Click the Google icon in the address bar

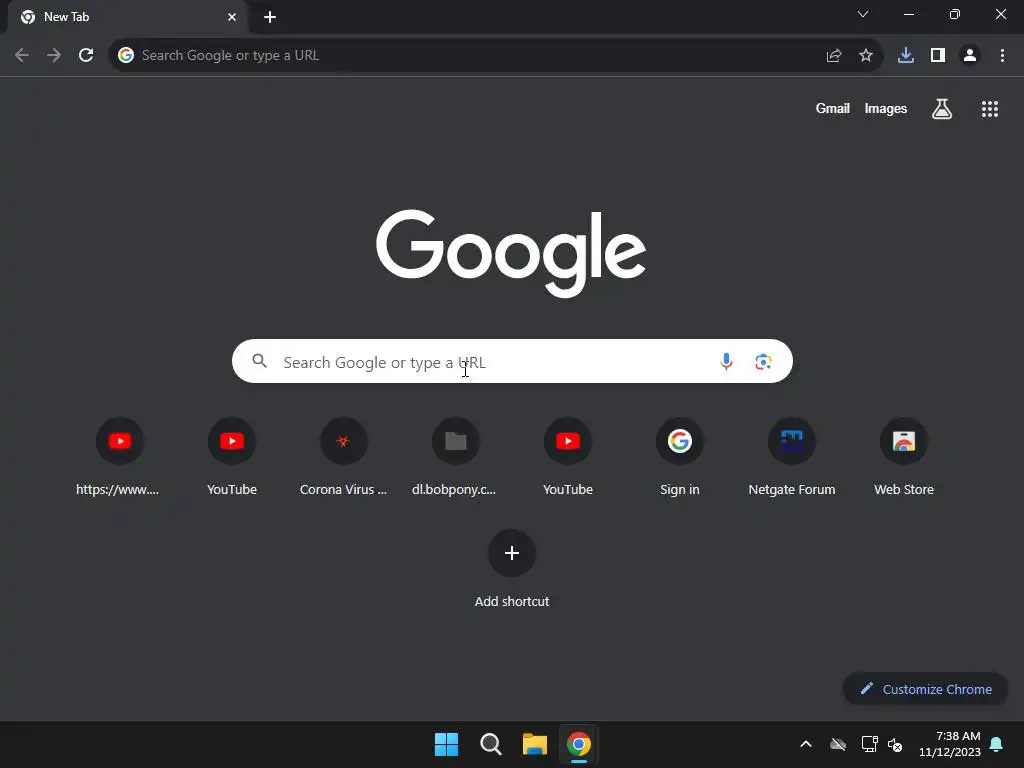pos(126,56)
